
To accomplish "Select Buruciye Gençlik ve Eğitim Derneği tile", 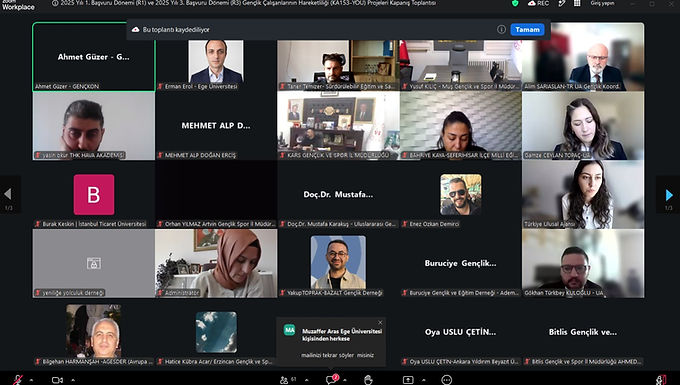I will 461,263.
